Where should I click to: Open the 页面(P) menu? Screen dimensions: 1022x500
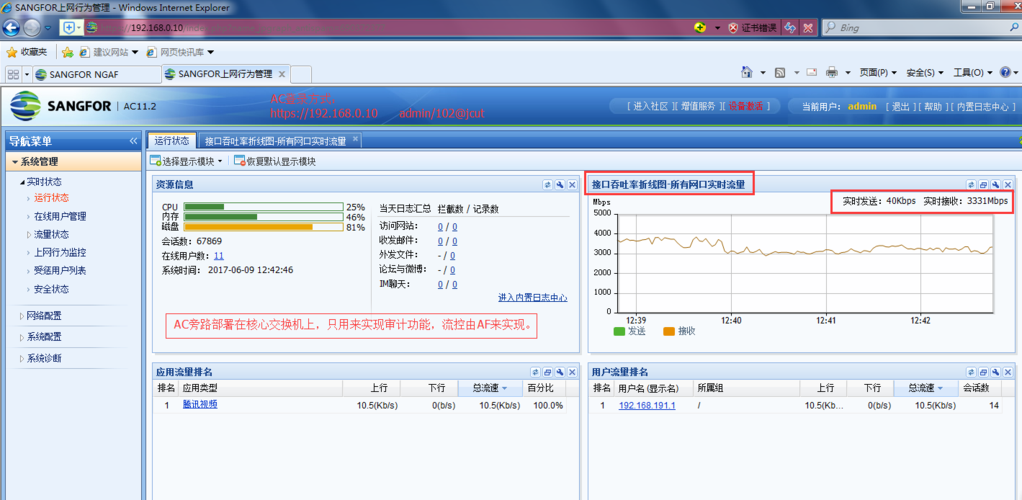(x=878, y=72)
